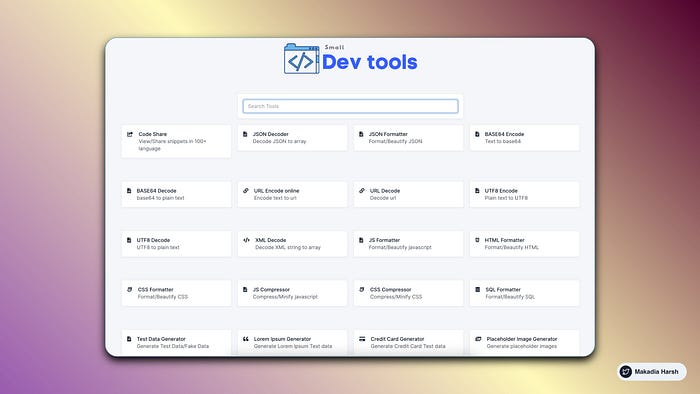The width and height of the screenshot is (700, 394).
Task: Click the bird icon beside Makadia Harsh
Action: coord(626,371)
